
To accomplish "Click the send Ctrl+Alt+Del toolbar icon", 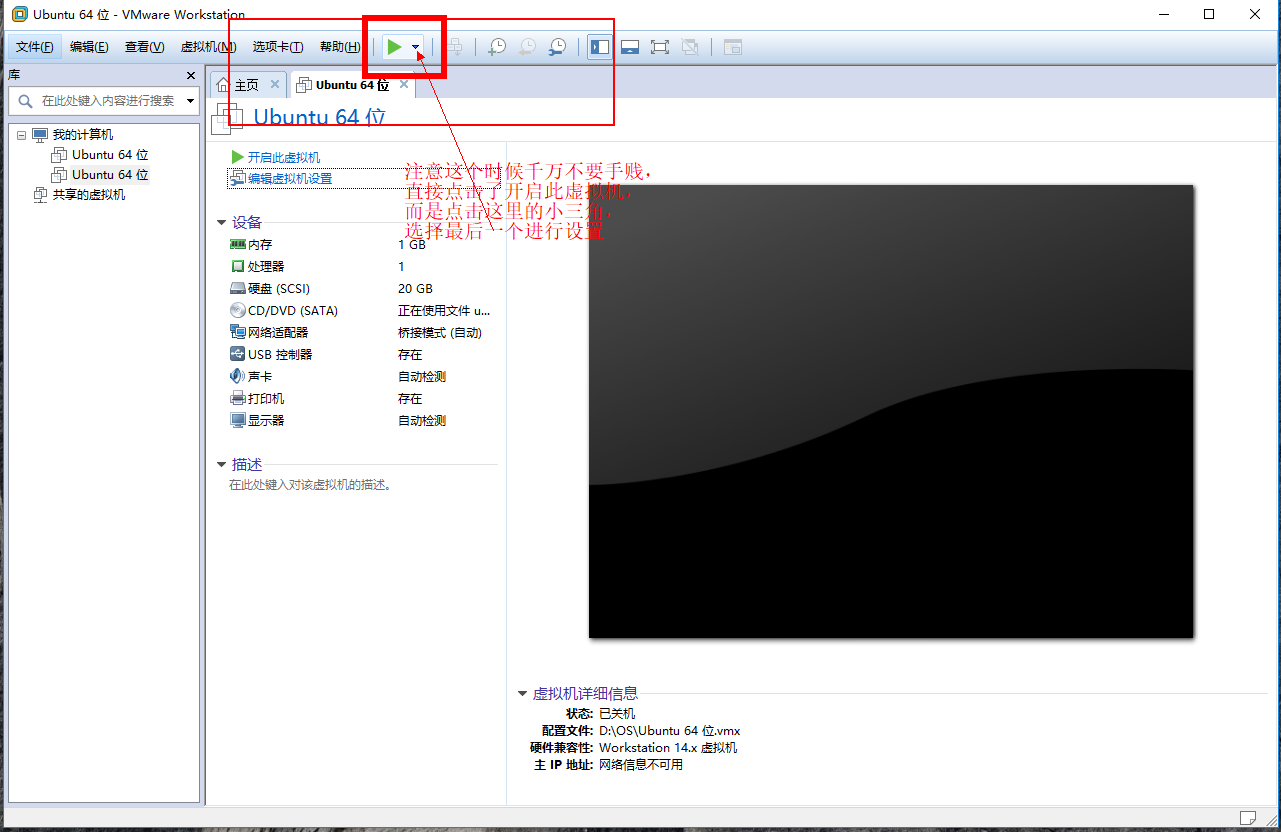I will 455,47.
